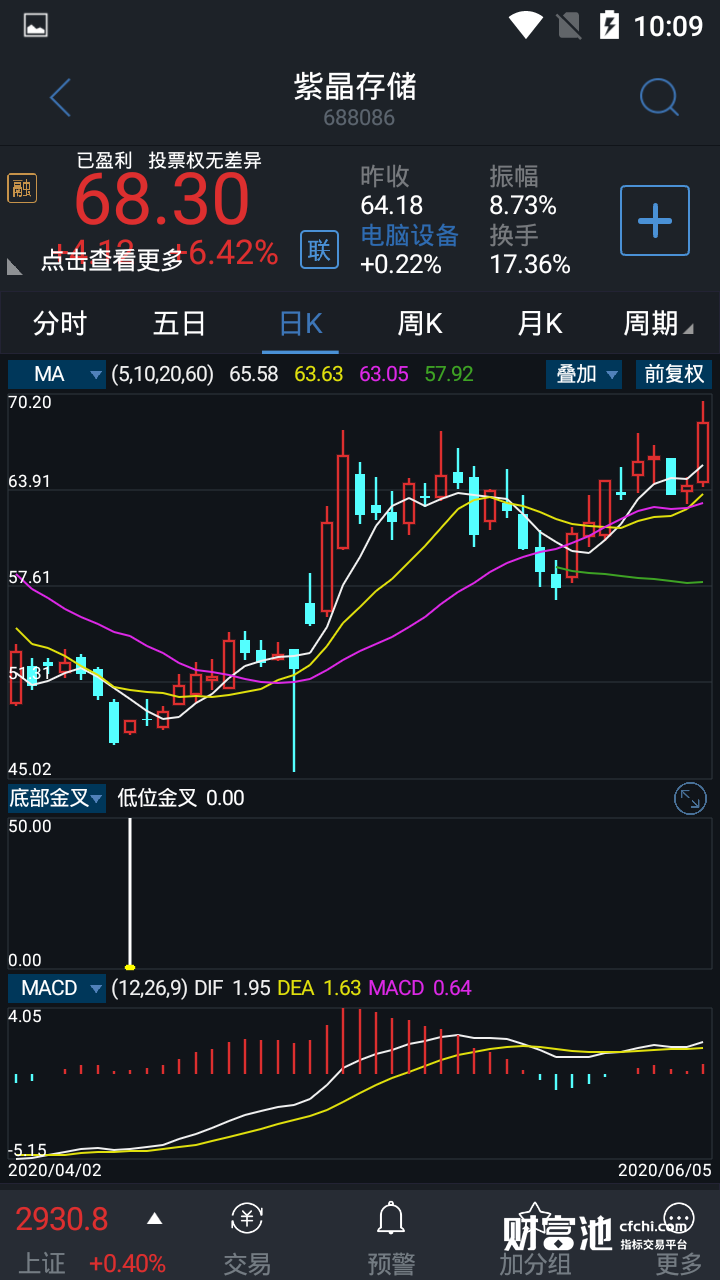Expand the 叠加 overlay dropdown
The image size is (720, 1280).
(584, 375)
